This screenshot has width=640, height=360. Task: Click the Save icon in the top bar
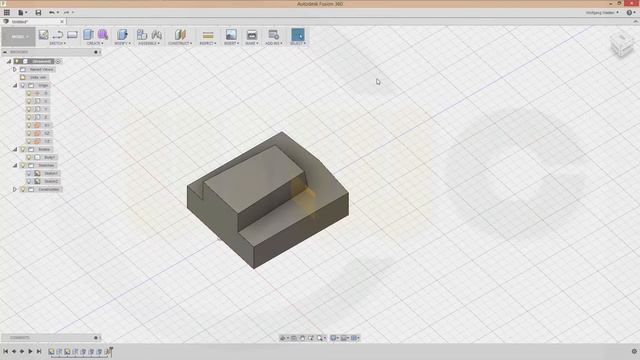[x=38, y=13]
